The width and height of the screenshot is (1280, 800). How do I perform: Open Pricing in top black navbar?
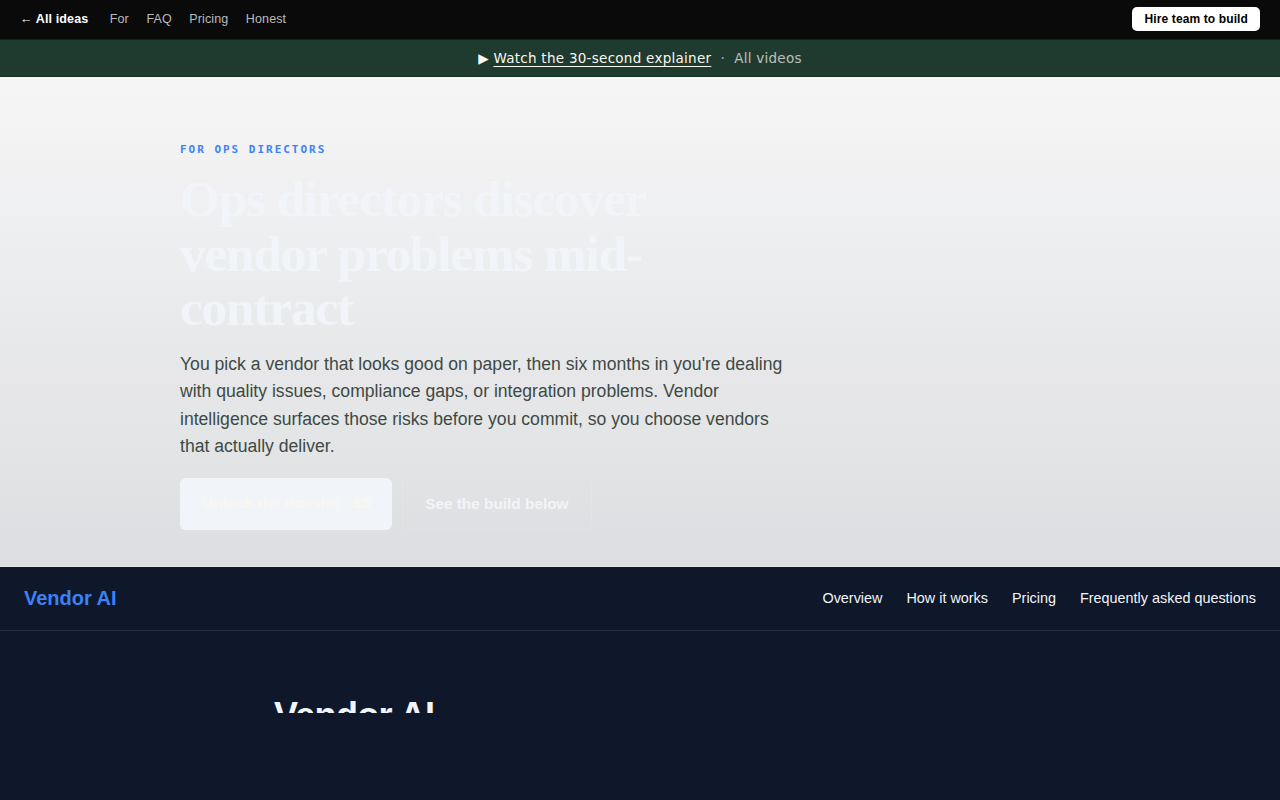(208, 19)
